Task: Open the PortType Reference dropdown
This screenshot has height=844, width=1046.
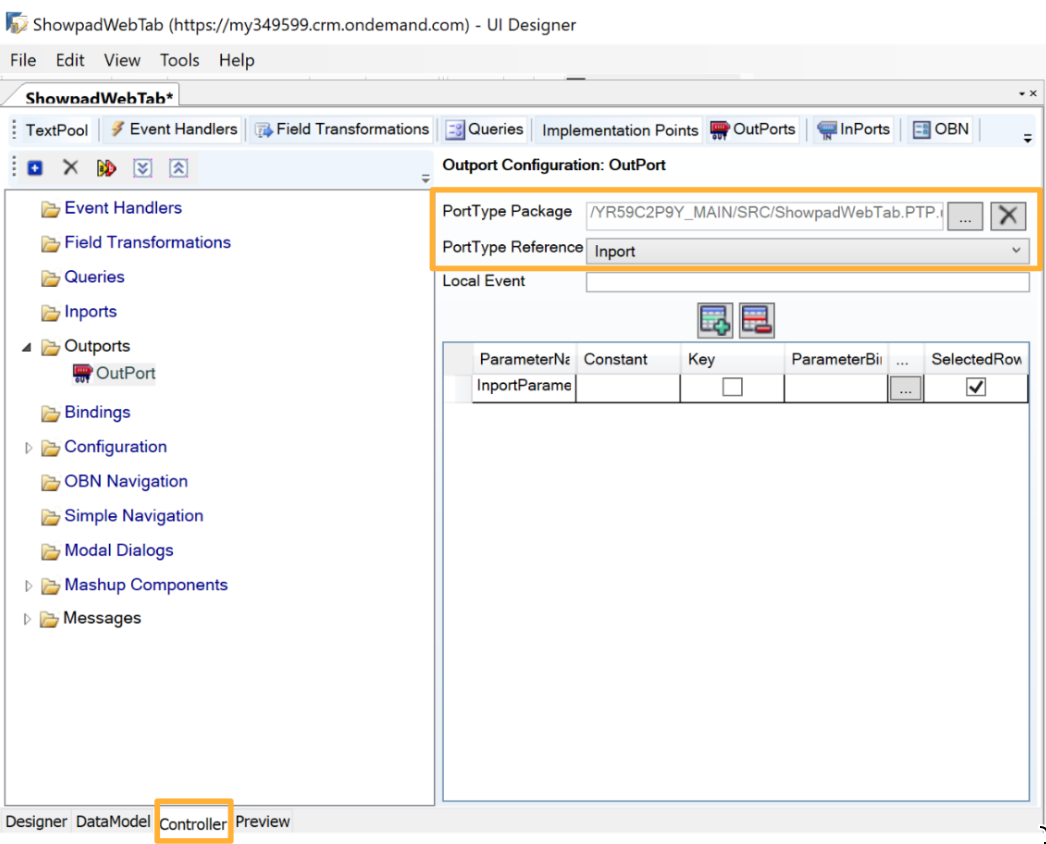Action: coord(1016,250)
